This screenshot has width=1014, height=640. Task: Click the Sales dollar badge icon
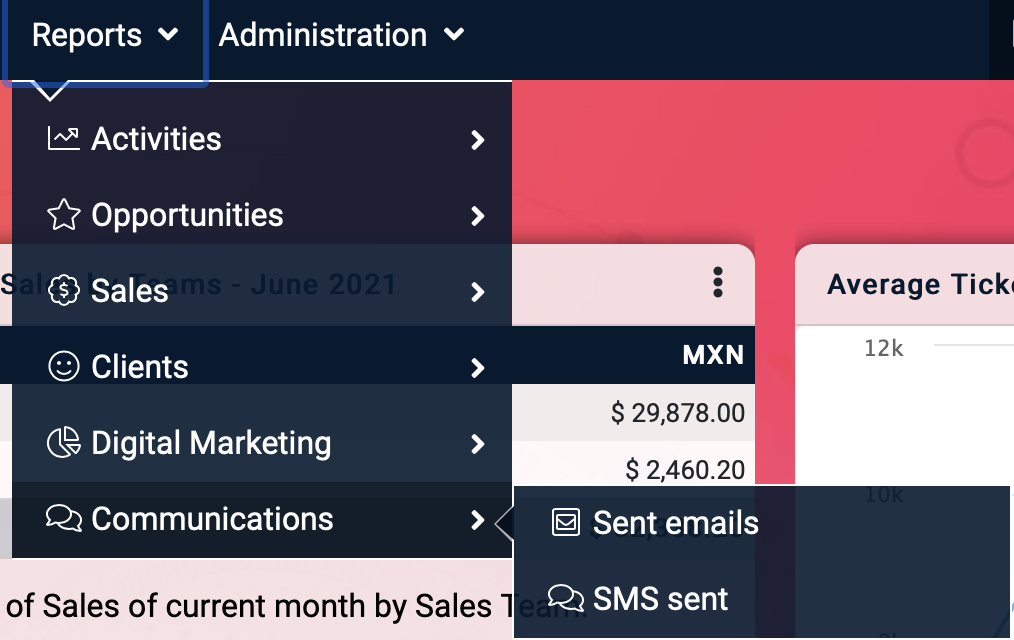[x=63, y=291]
